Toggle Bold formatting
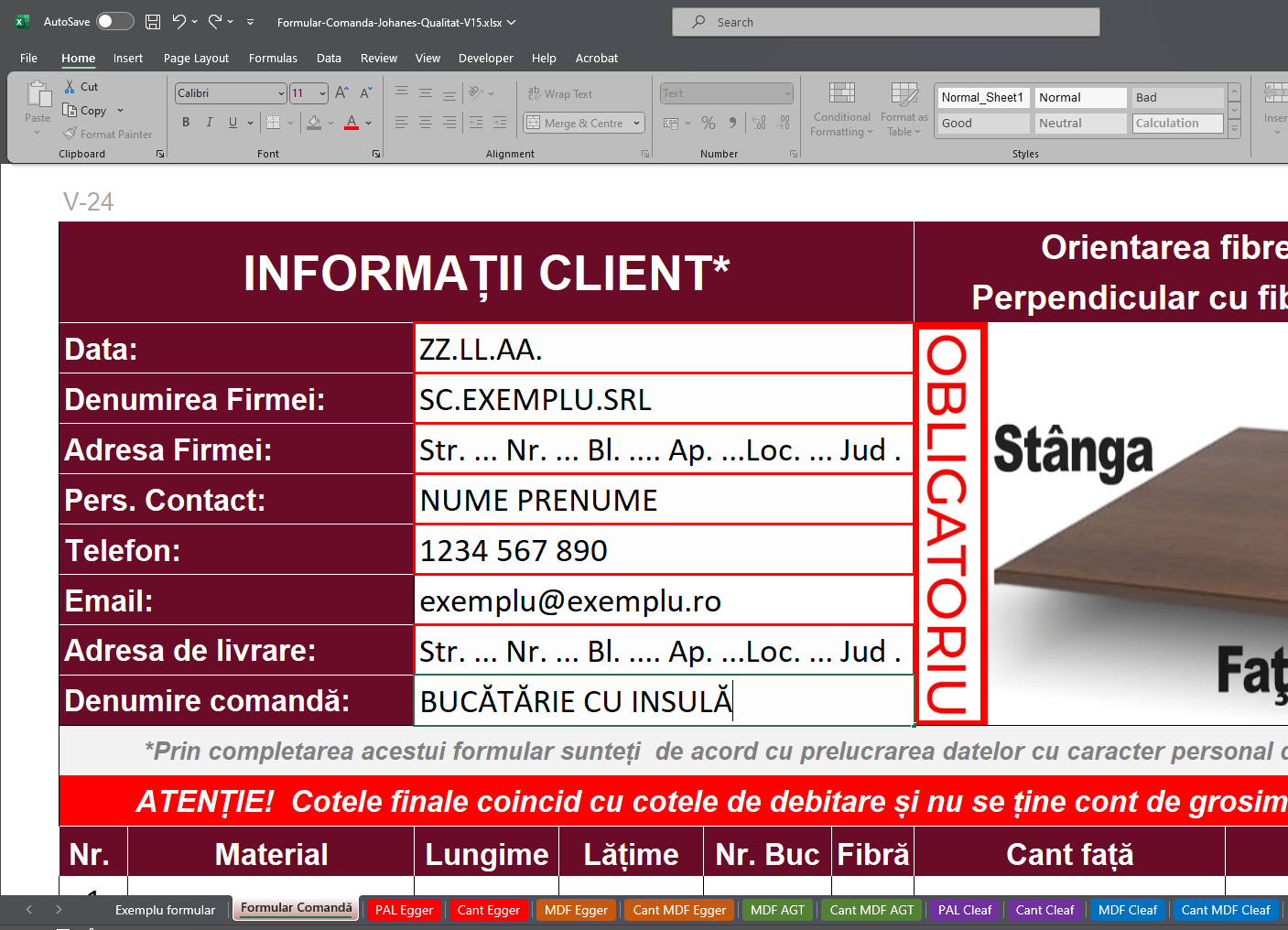 186,123
